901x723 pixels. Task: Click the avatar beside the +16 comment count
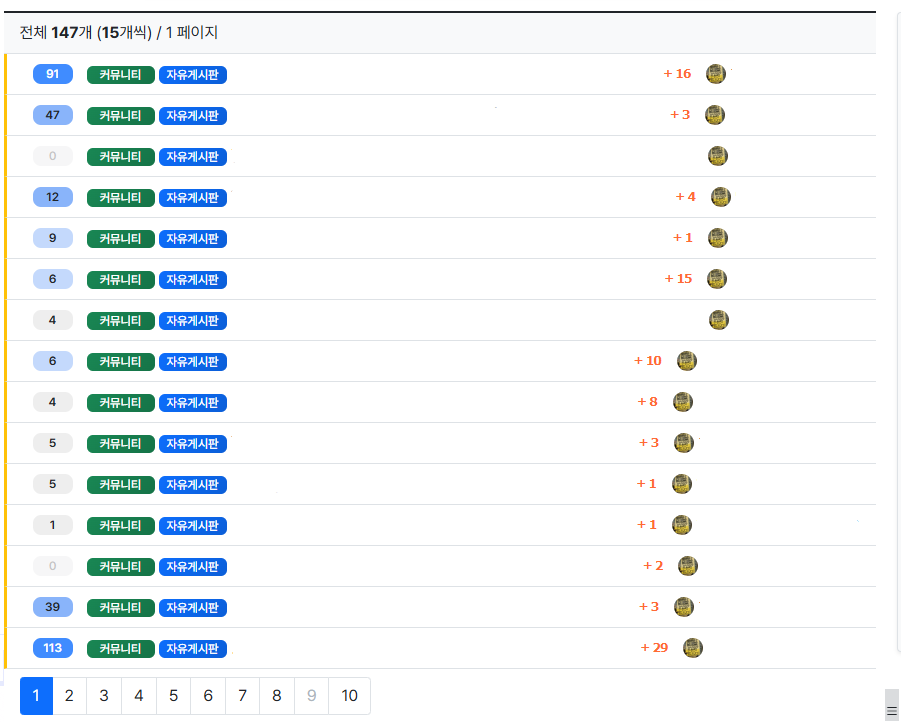point(715,74)
